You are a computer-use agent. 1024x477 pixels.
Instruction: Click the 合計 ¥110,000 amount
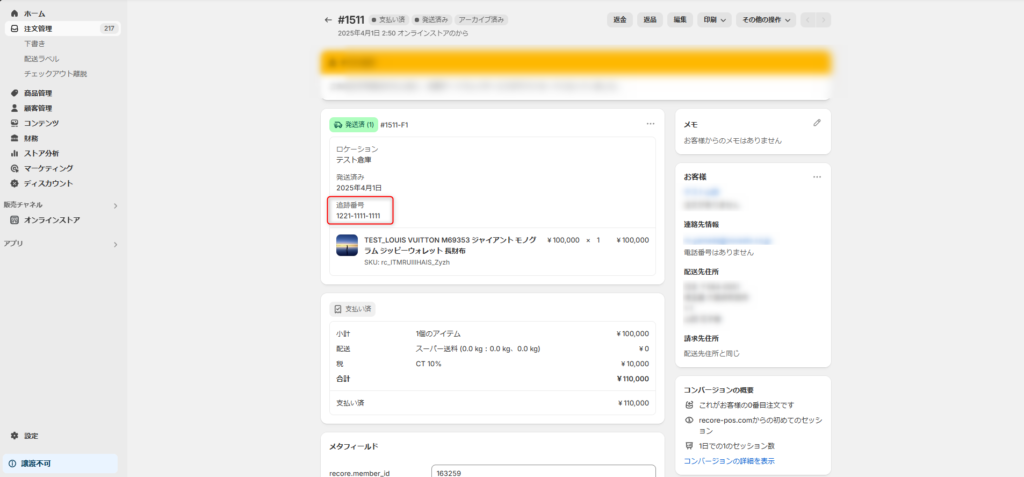coord(633,378)
